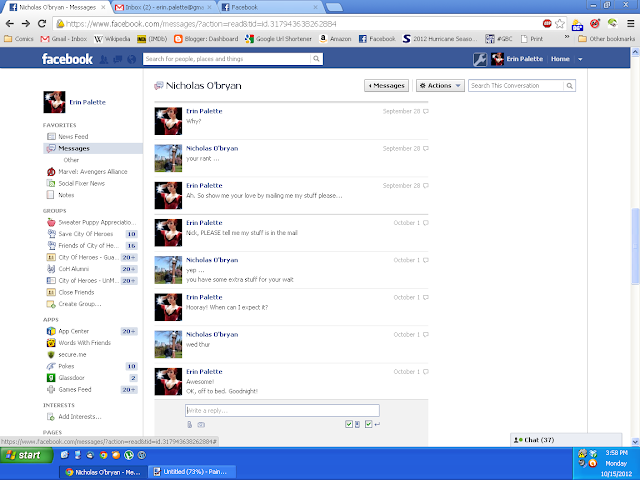Switch to the Untitled Paint taskbar window
This screenshot has width=640, height=480.
click(x=192, y=472)
